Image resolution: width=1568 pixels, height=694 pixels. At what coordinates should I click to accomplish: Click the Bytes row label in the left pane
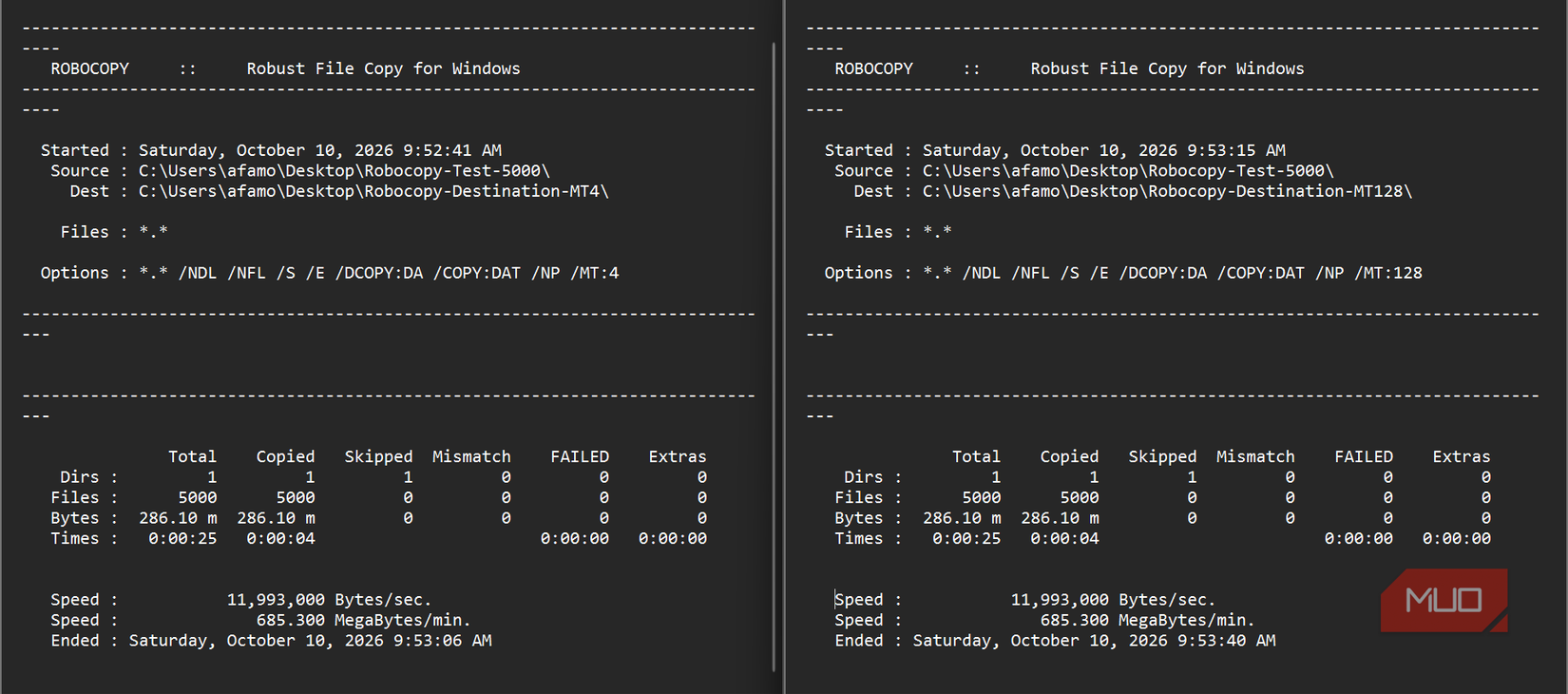pos(75,518)
